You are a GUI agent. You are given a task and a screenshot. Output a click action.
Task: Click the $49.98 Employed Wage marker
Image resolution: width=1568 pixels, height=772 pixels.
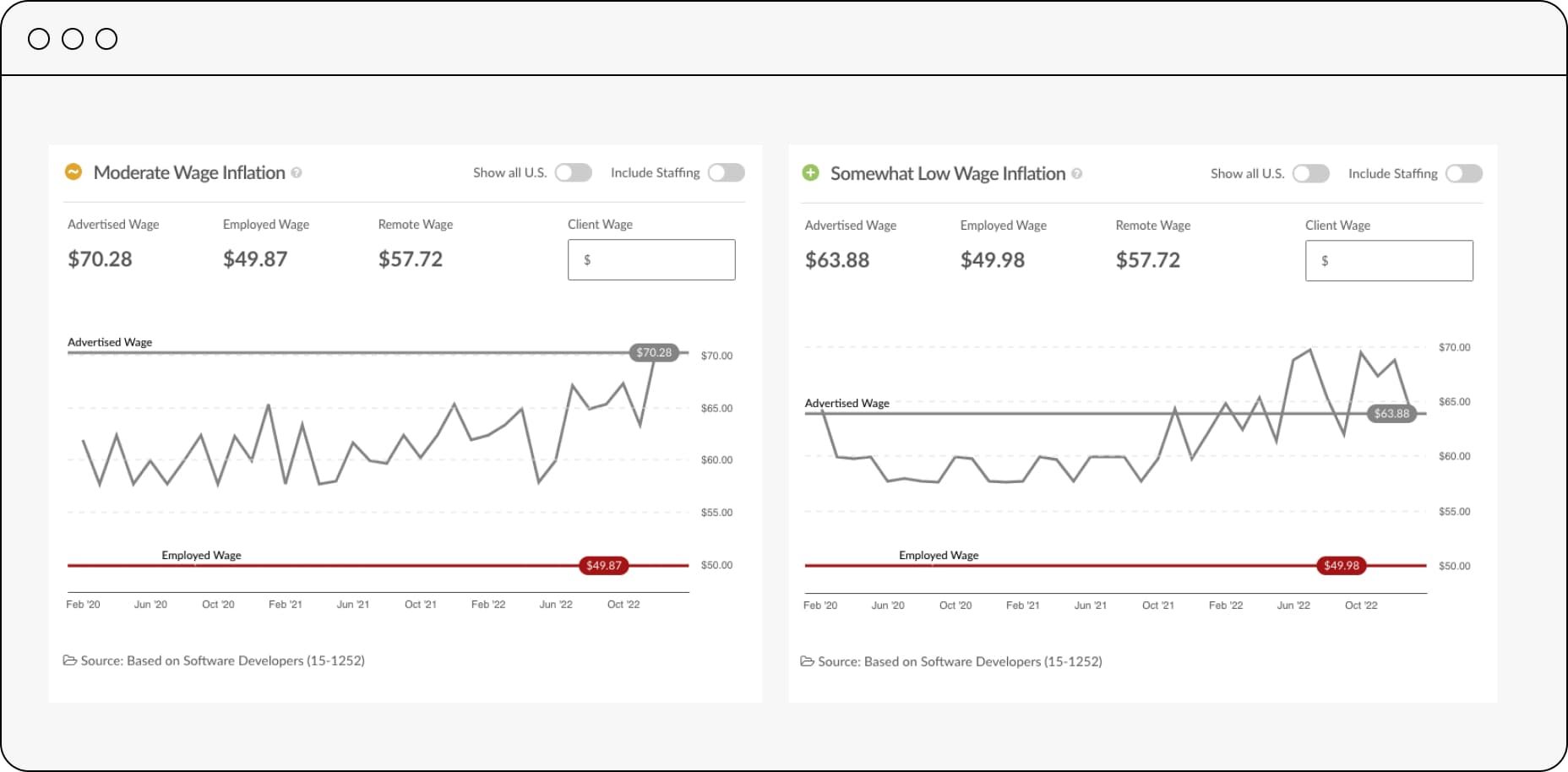(x=1342, y=566)
